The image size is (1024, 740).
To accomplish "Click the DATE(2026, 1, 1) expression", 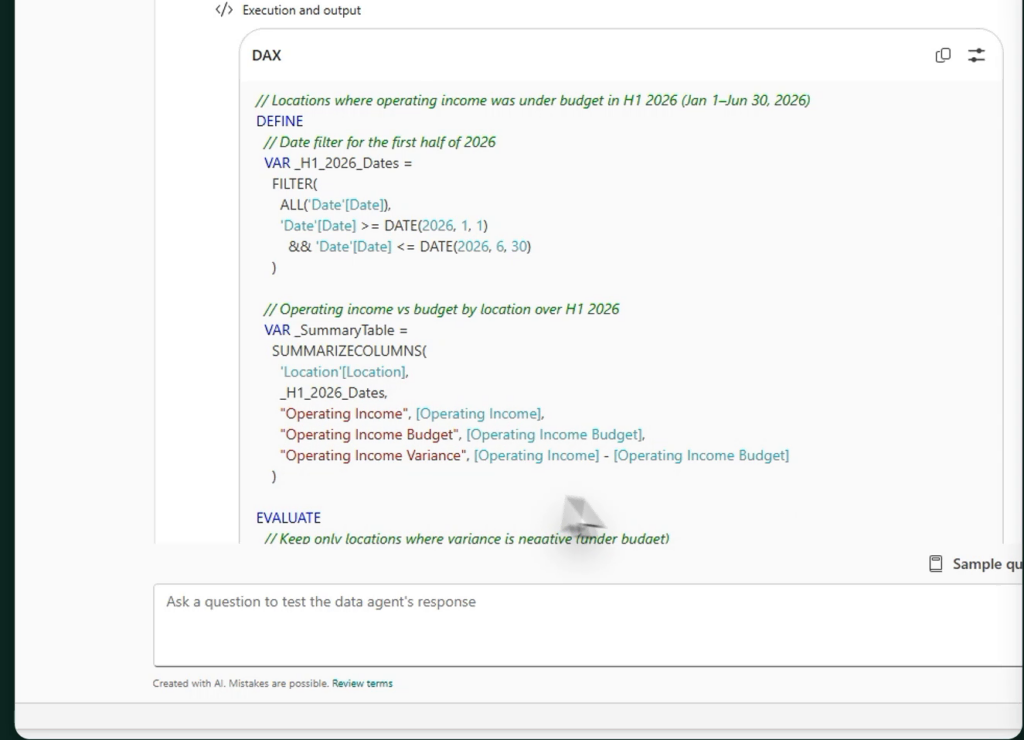I will (x=436, y=226).
